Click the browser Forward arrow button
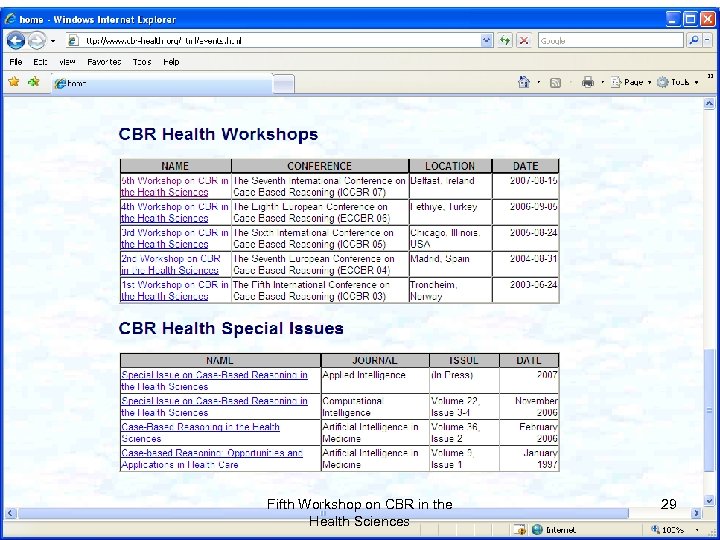The width and height of the screenshot is (720, 540). coord(37,41)
